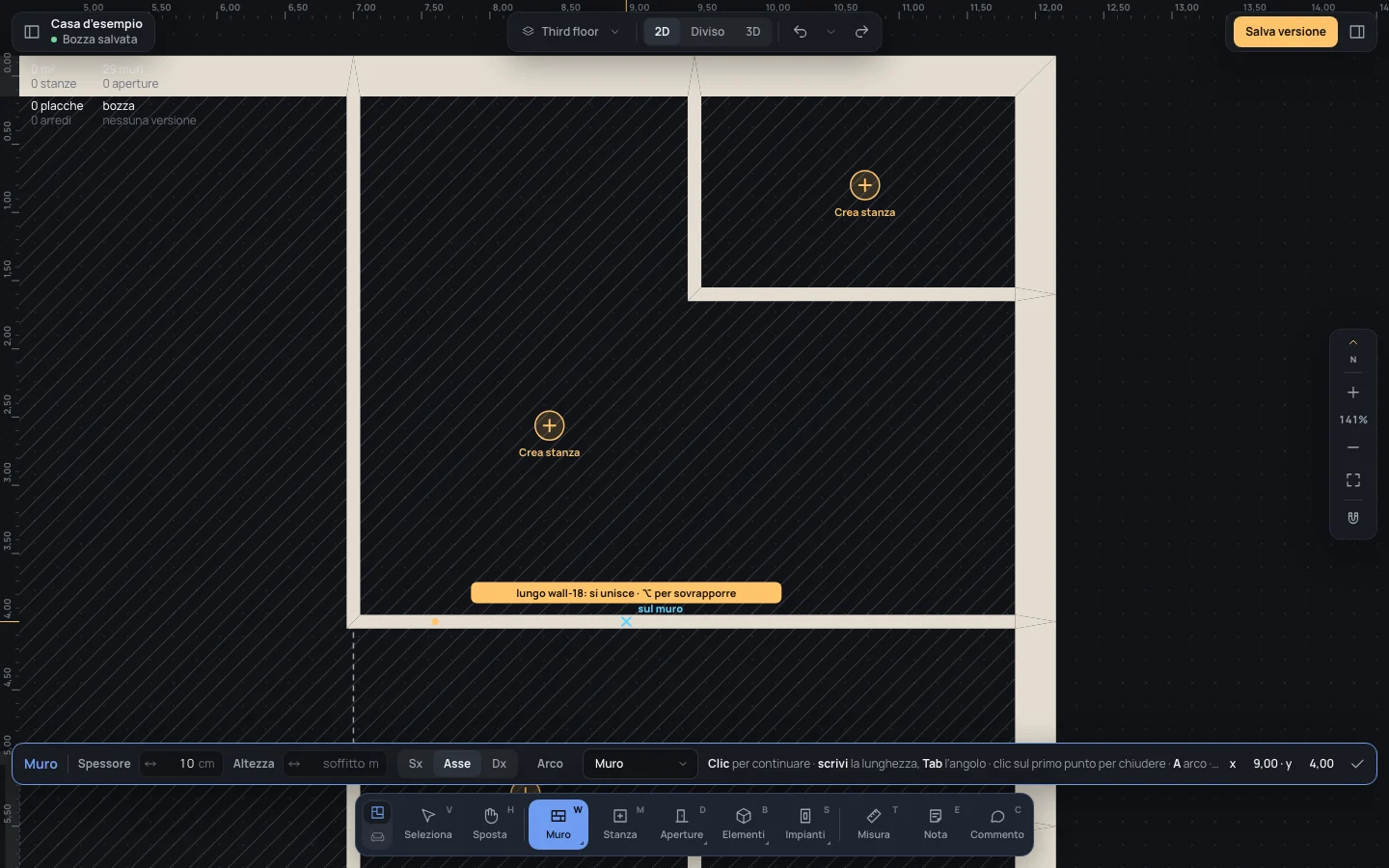Click the x coordinate value 9,00
Viewport: 1389px width, 868px height.
coord(1266,764)
